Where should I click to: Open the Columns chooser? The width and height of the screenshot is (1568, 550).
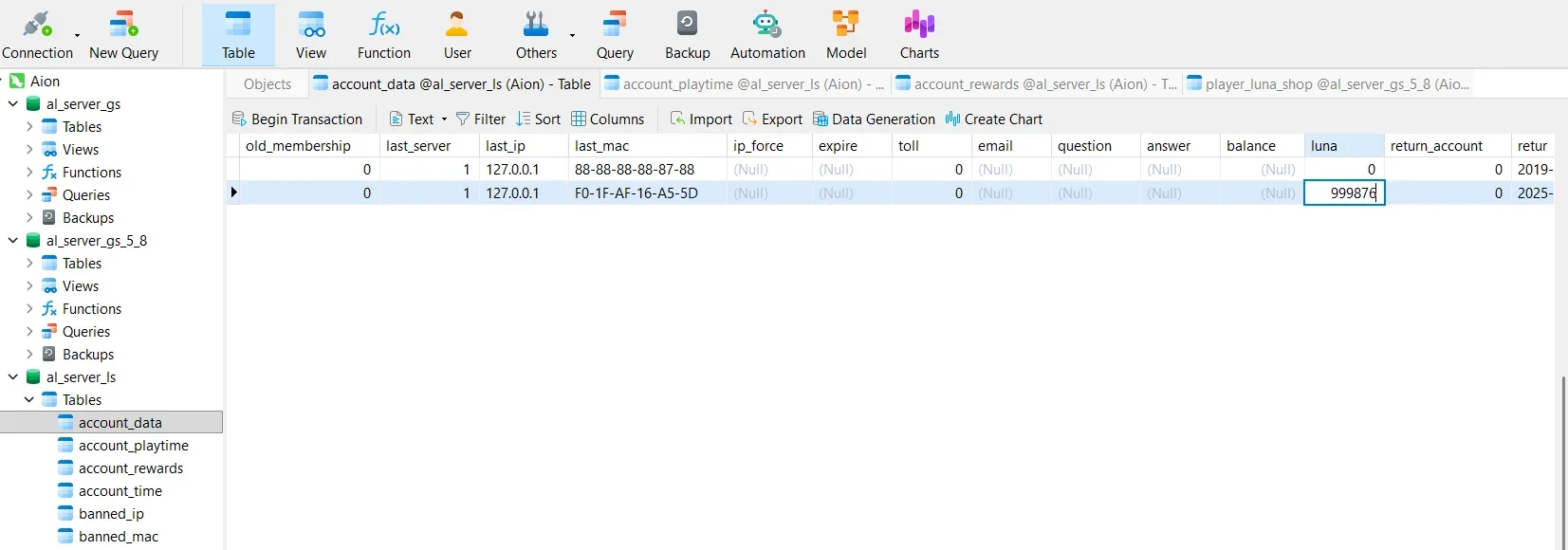[x=607, y=119]
